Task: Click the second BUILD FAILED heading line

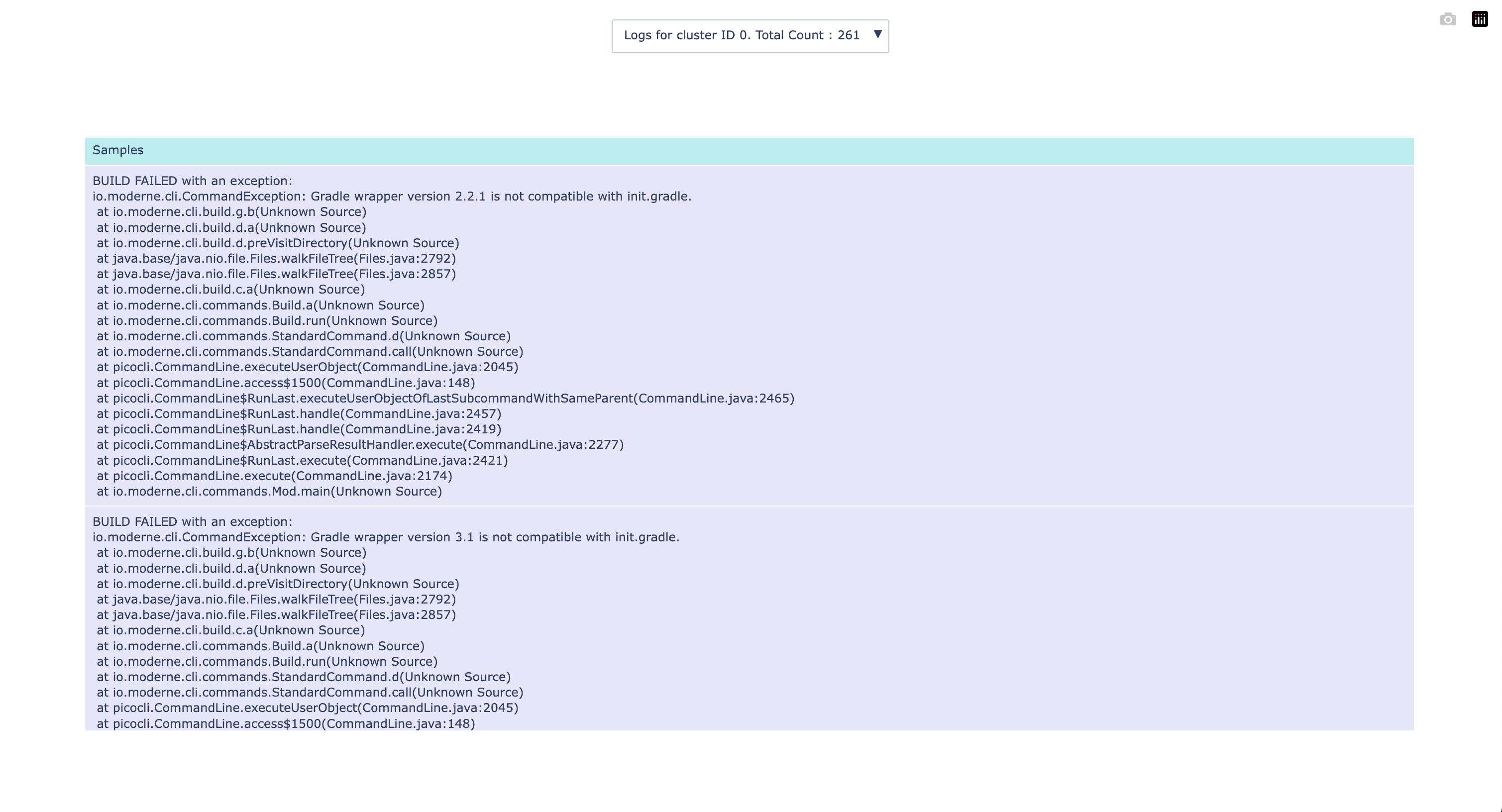Action: point(192,522)
